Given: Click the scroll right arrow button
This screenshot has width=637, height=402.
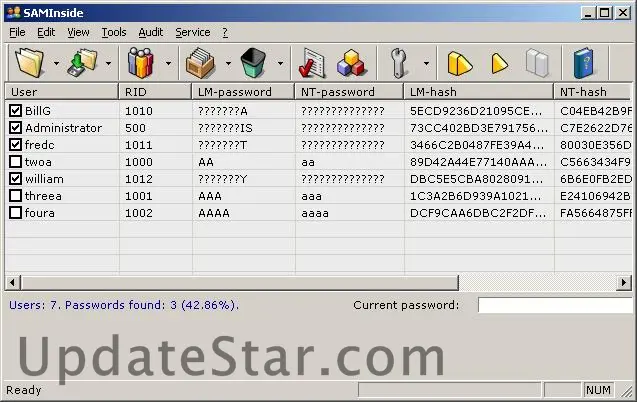Looking at the screenshot, I should tap(624, 282).
